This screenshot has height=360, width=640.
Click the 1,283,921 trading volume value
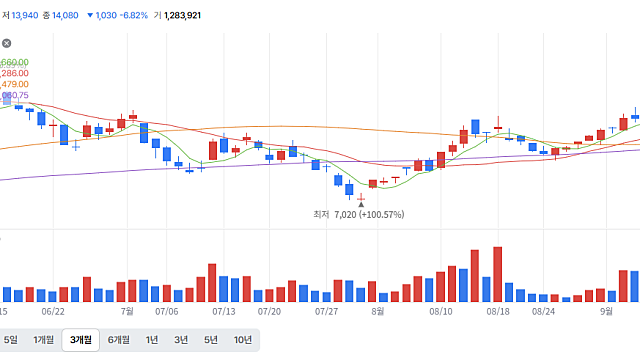tap(182, 16)
